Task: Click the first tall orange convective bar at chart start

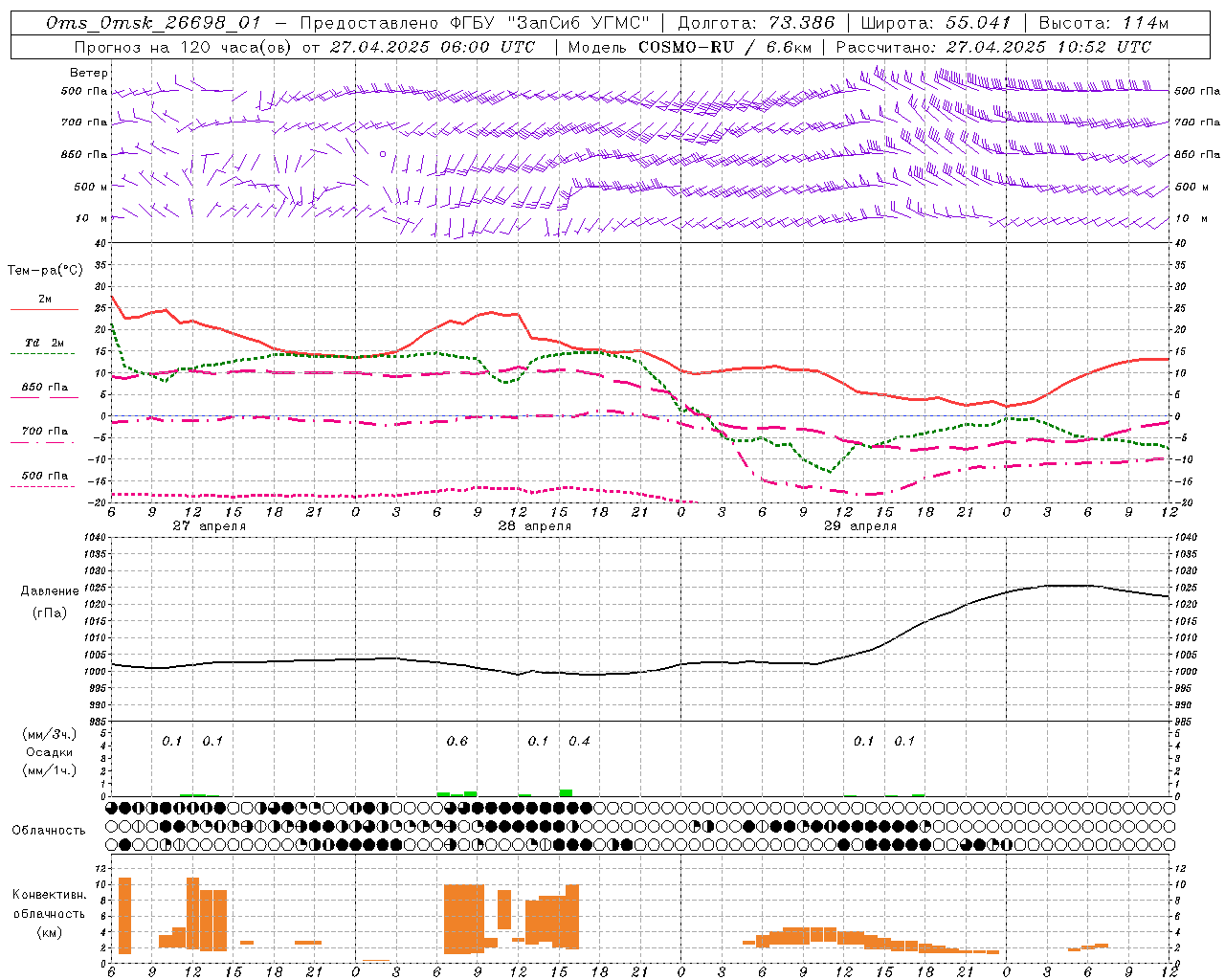Action: coord(124,916)
